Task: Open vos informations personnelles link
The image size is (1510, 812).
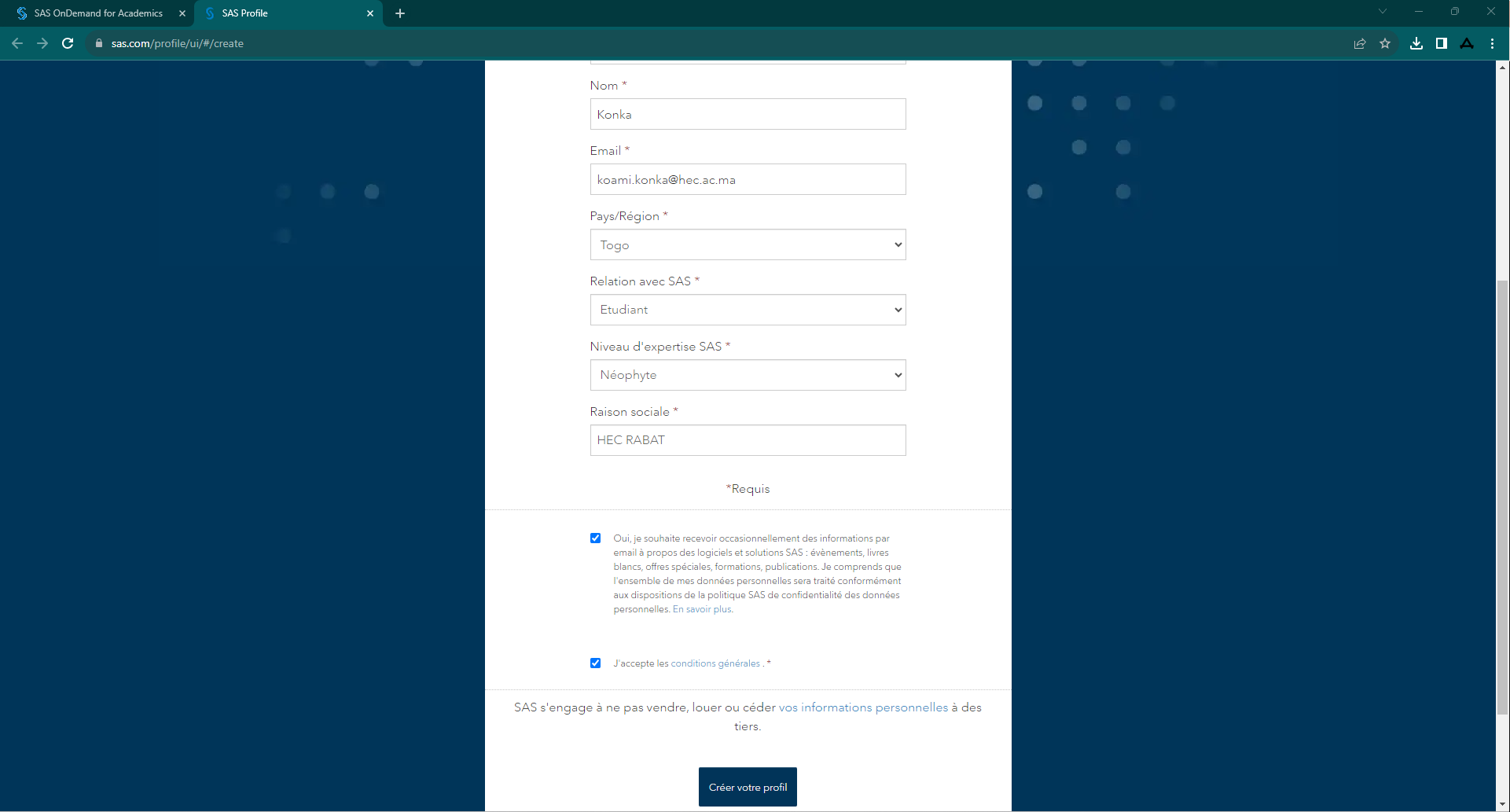Action: (x=863, y=707)
